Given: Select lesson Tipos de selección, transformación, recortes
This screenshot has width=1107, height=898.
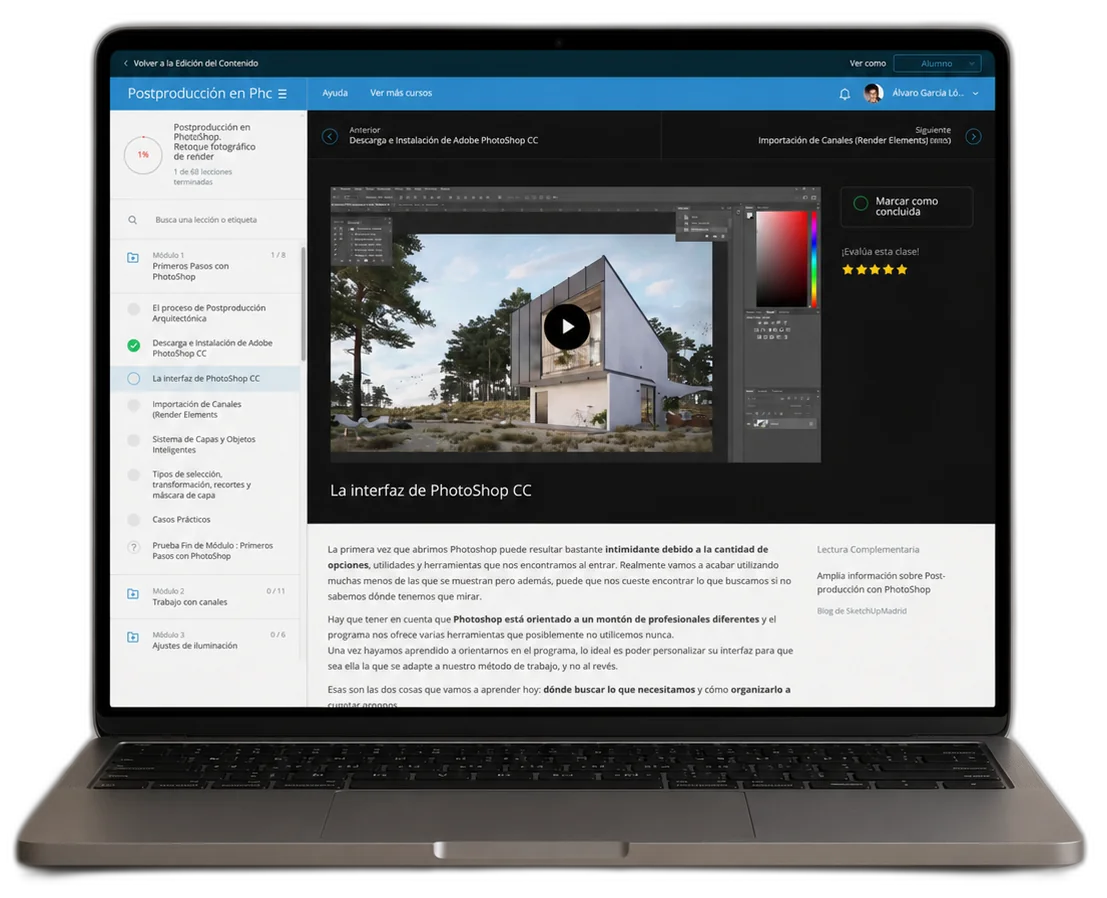Looking at the screenshot, I should [x=201, y=485].
